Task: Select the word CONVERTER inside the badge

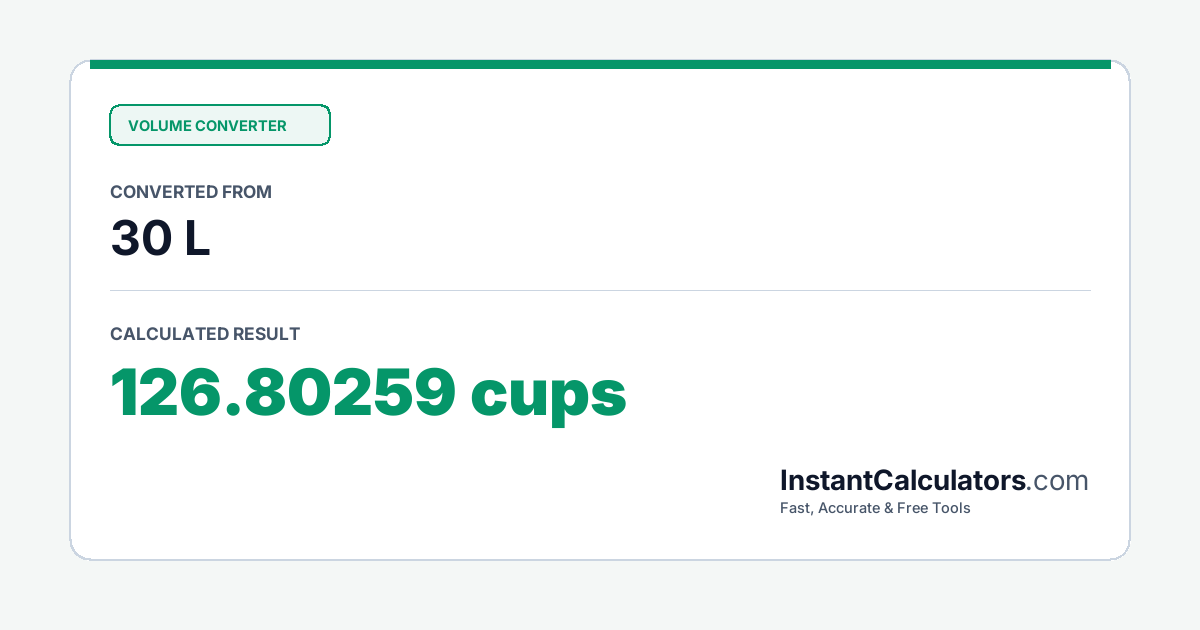Action: [241, 126]
